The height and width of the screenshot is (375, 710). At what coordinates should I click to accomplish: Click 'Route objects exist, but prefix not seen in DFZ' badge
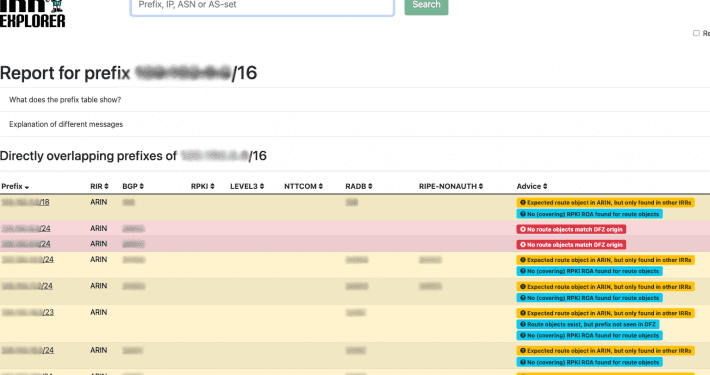click(588, 324)
